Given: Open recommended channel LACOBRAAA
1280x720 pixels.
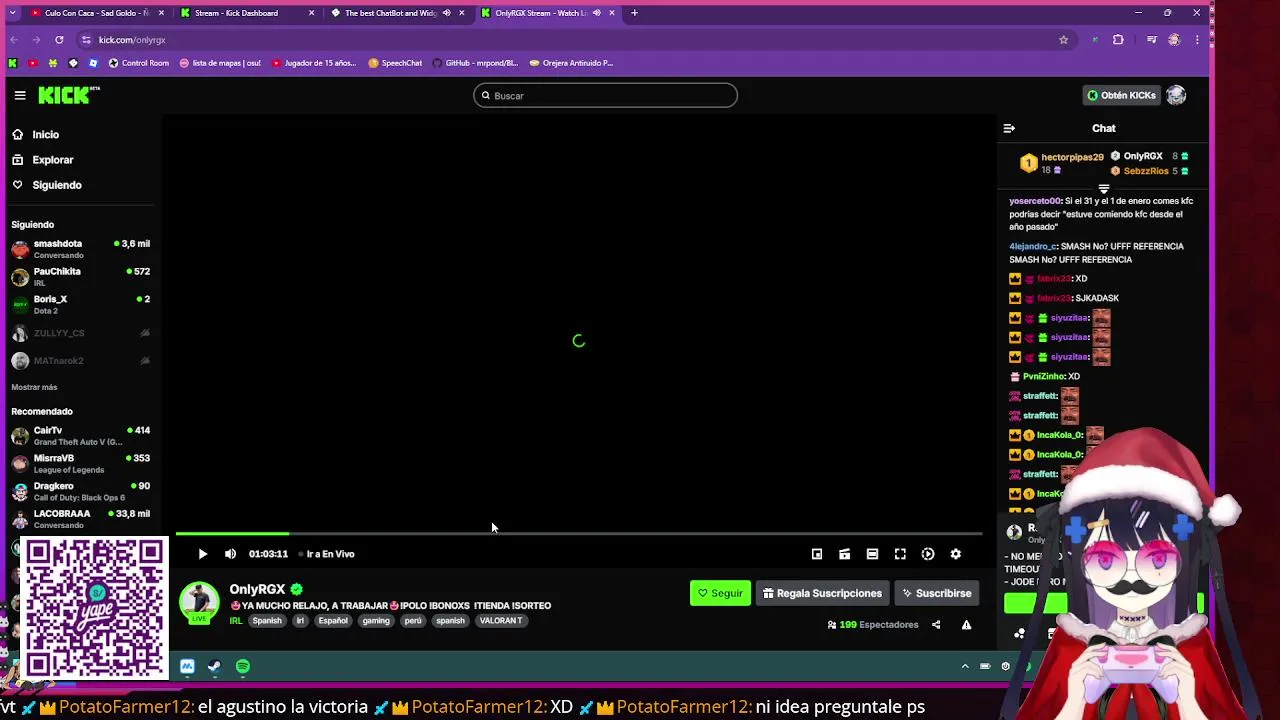Looking at the screenshot, I should pyautogui.click(x=80, y=519).
